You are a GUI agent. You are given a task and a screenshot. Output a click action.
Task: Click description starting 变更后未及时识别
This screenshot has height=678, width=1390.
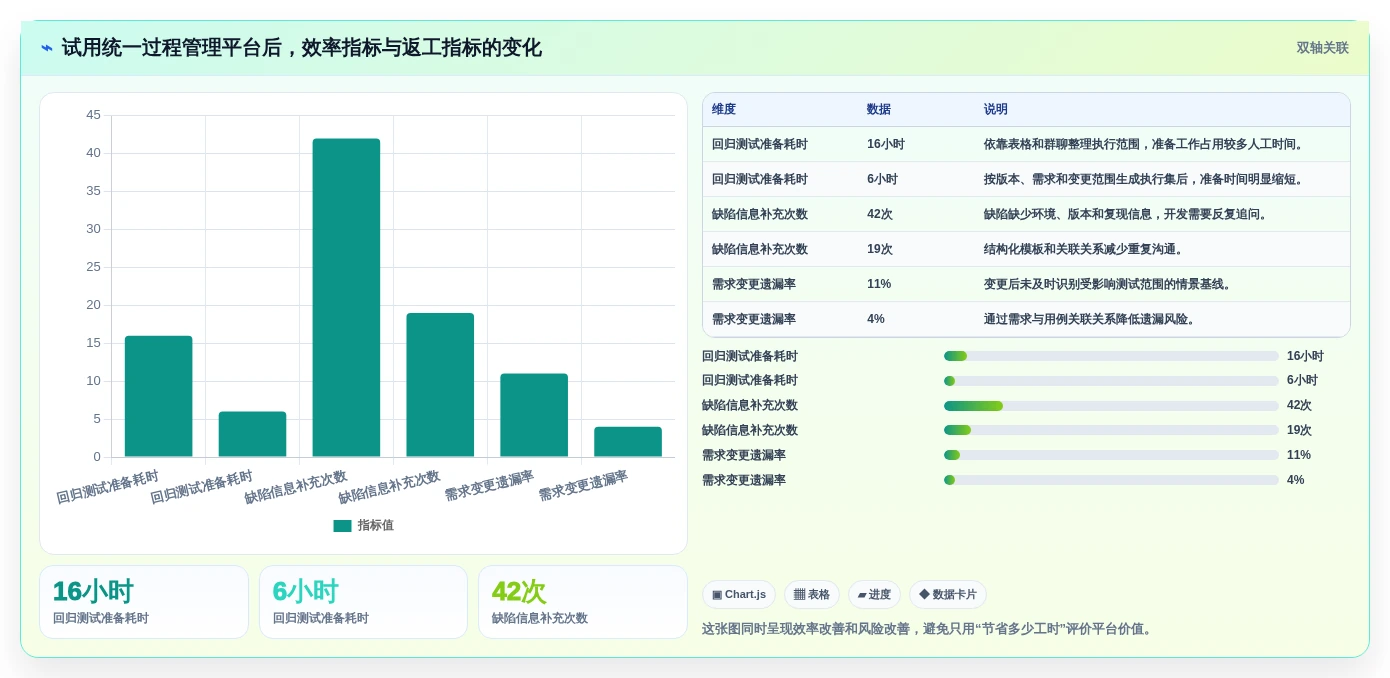[x=1110, y=284]
